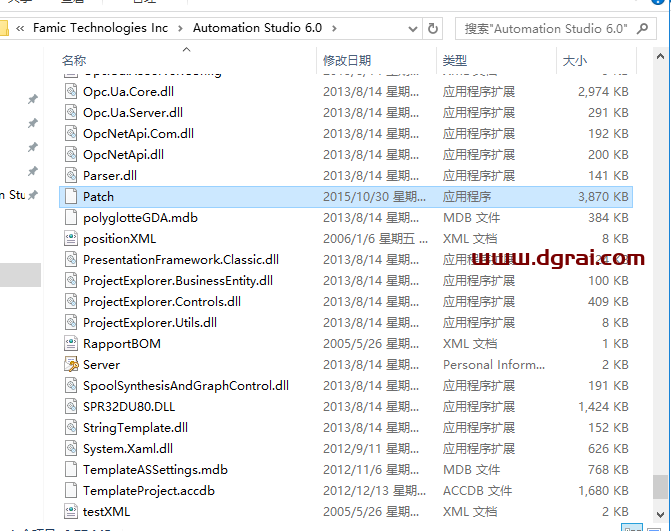The image size is (671, 531).
Task: Select StringTemplate.dll file name
Action: (135, 428)
